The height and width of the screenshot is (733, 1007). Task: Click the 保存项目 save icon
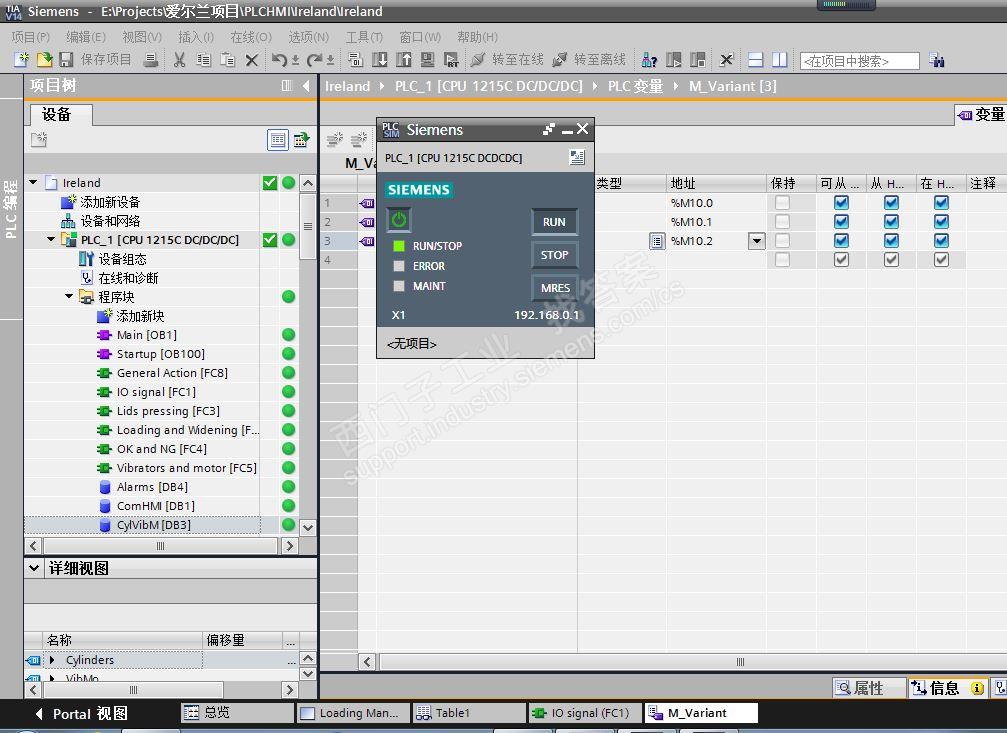66,60
